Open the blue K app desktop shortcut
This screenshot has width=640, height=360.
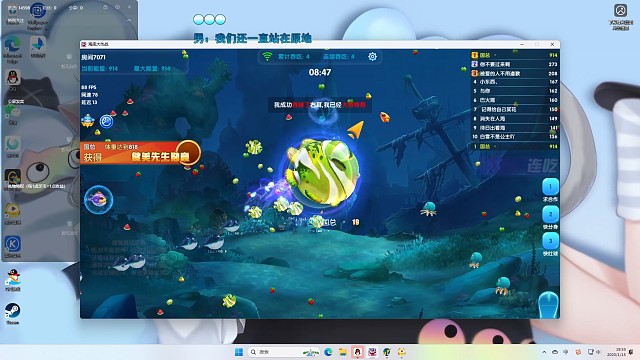click(x=13, y=247)
